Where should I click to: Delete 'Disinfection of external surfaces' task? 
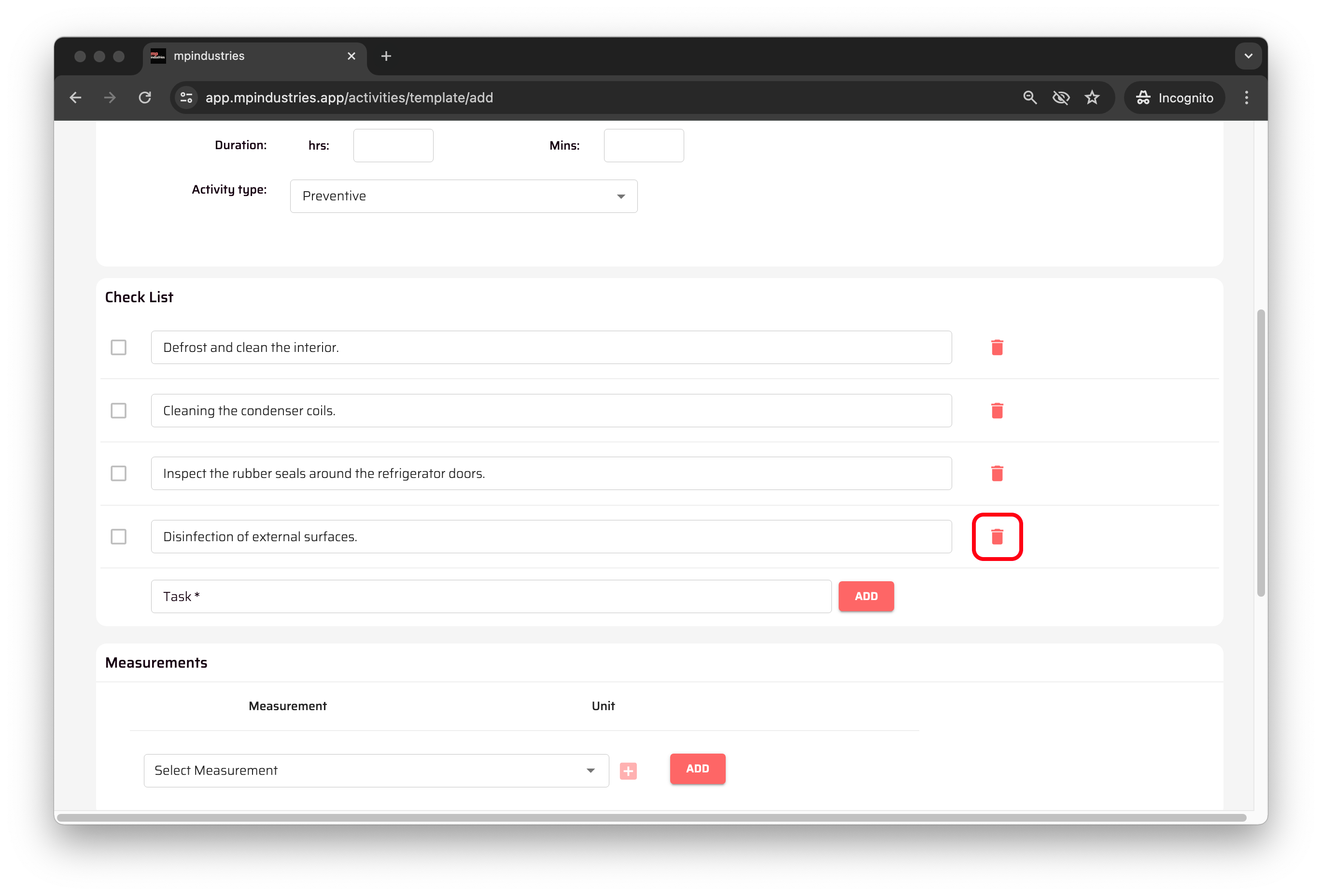997,536
